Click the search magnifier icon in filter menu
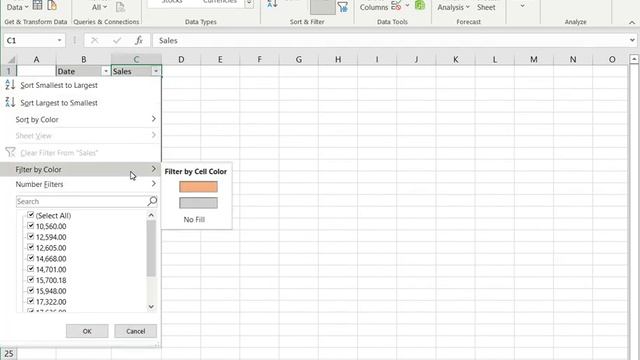 click(152, 201)
